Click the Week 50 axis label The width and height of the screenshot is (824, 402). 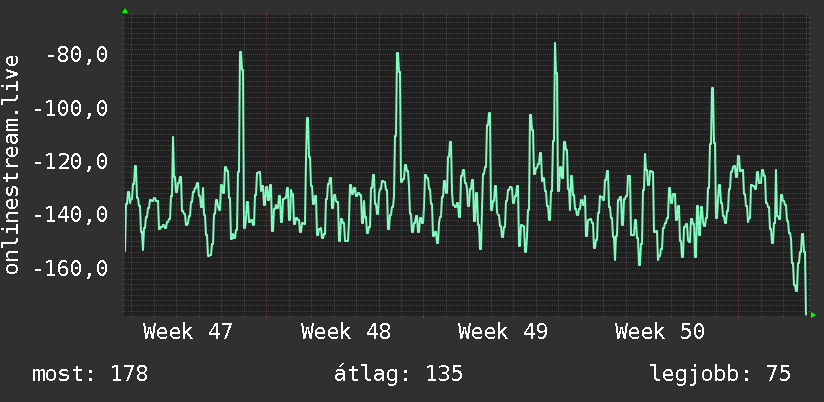(x=660, y=332)
